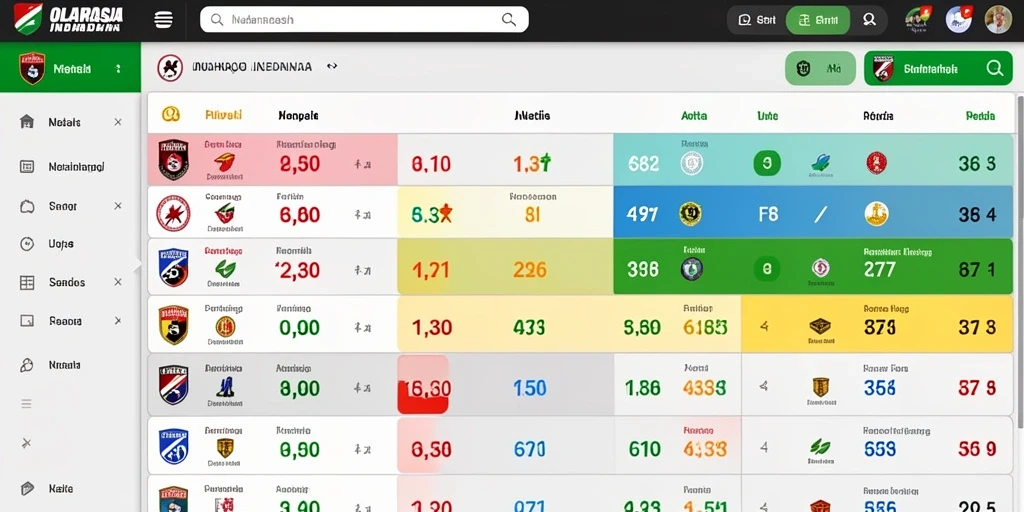Click the home icon in the left sidebar
Image resolution: width=1024 pixels, height=512 pixels.
pos(27,121)
